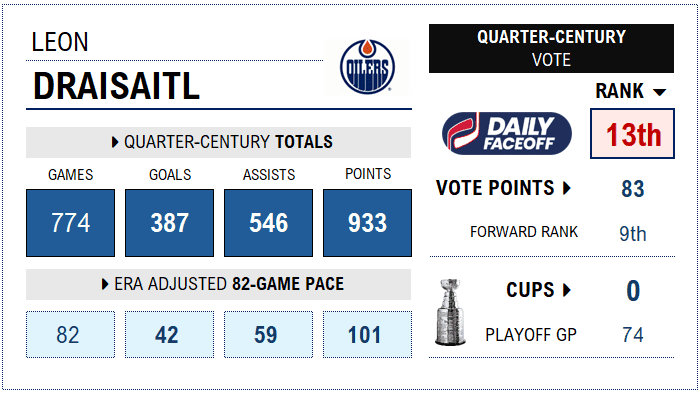Click the DRAISAITL name heading
The height and width of the screenshot is (395, 700).
pyautogui.click(x=116, y=86)
